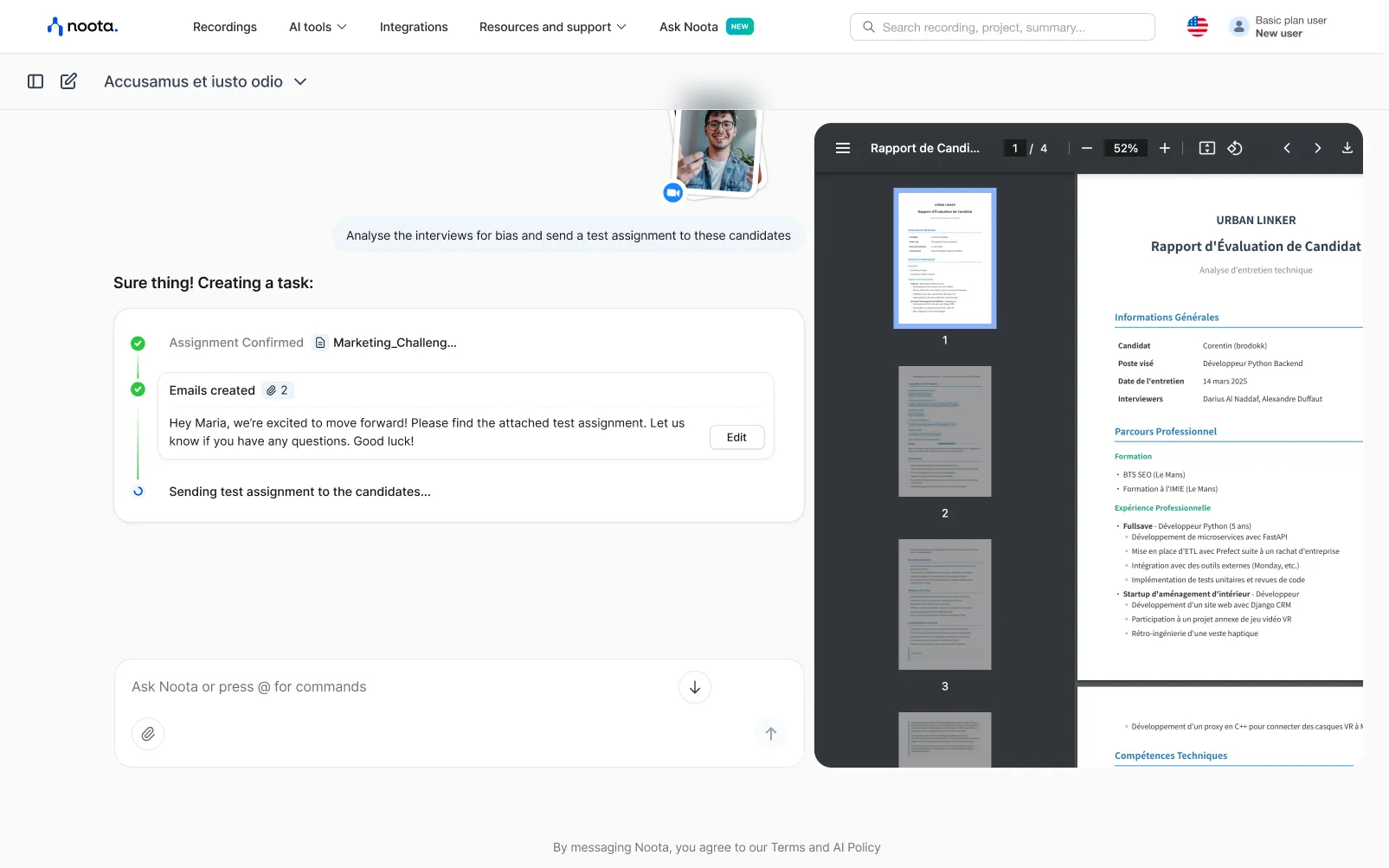Rotate the PDF document counterclockwise
1389x868 pixels.
coord(1235,148)
